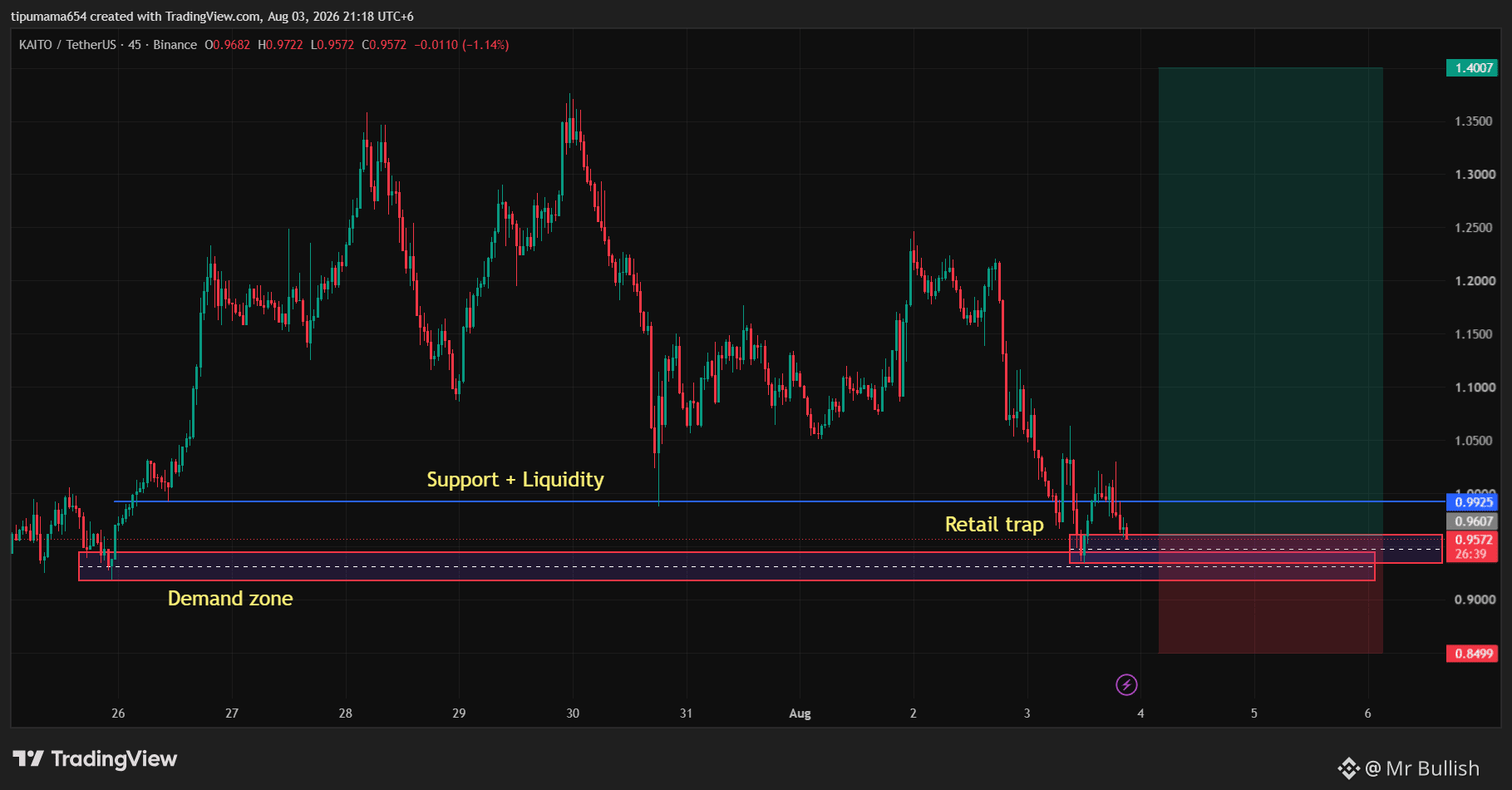Click the 31 date label on time axis
The image size is (1512, 790).
[686, 713]
